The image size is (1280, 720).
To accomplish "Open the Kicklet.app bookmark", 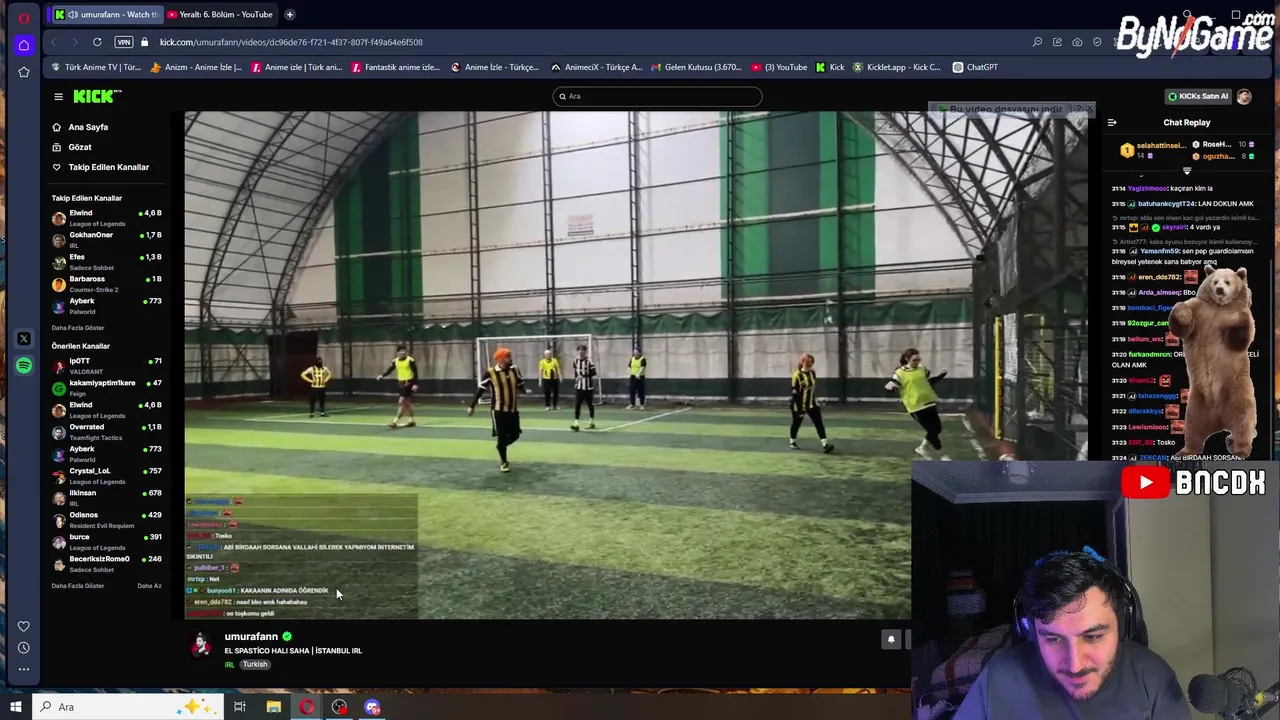I will pos(897,67).
